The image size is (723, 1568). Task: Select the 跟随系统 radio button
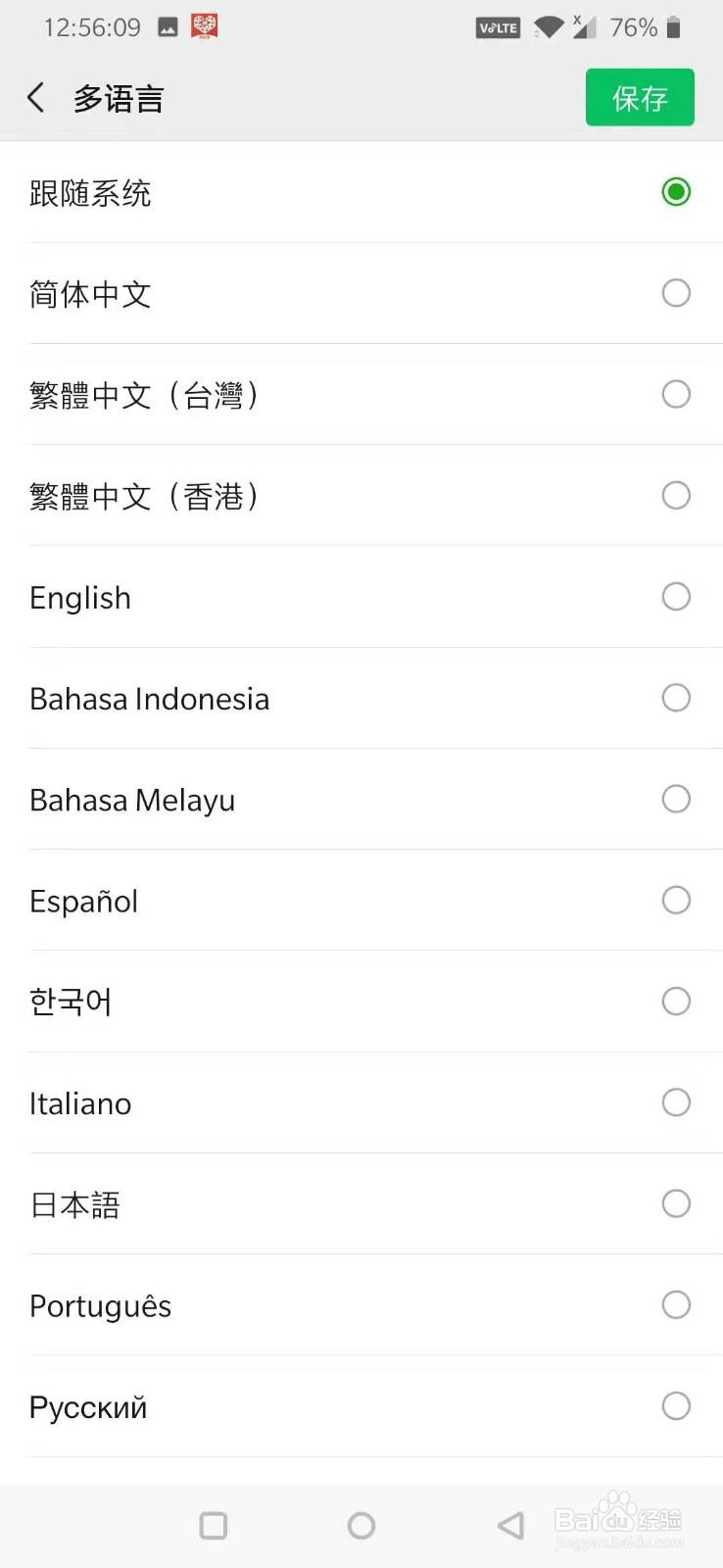click(676, 192)
